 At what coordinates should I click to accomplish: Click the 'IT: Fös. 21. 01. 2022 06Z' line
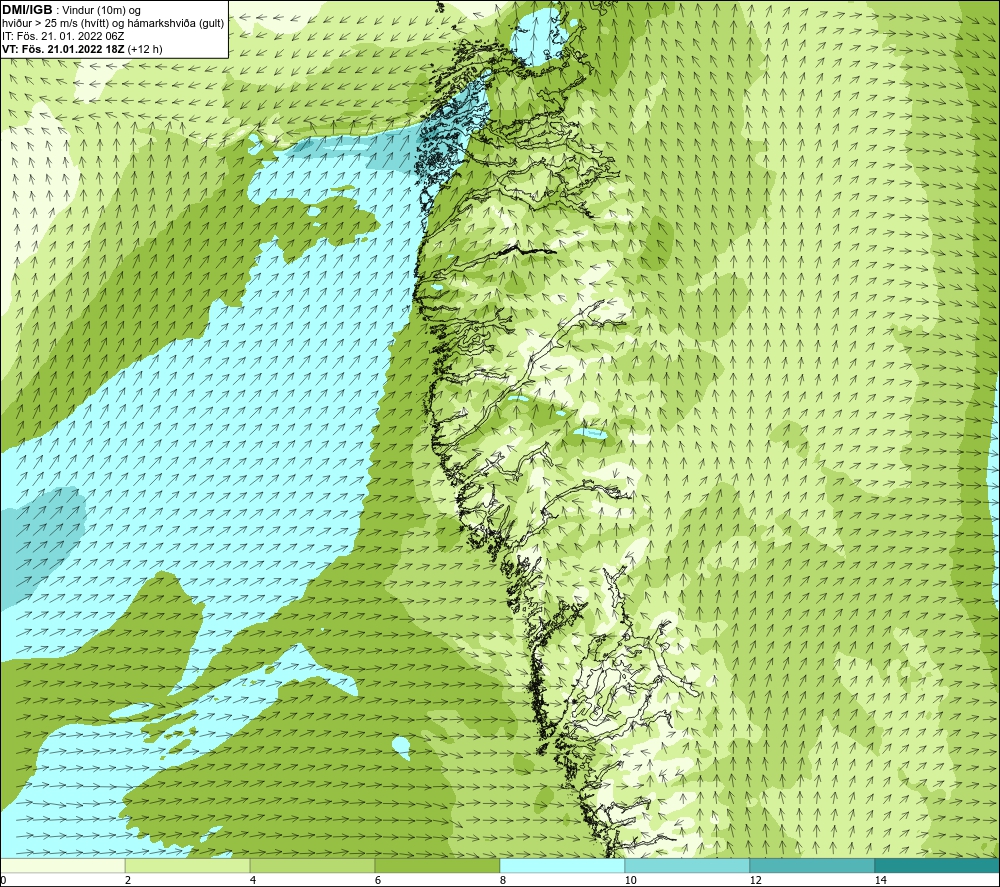(63, 36)
